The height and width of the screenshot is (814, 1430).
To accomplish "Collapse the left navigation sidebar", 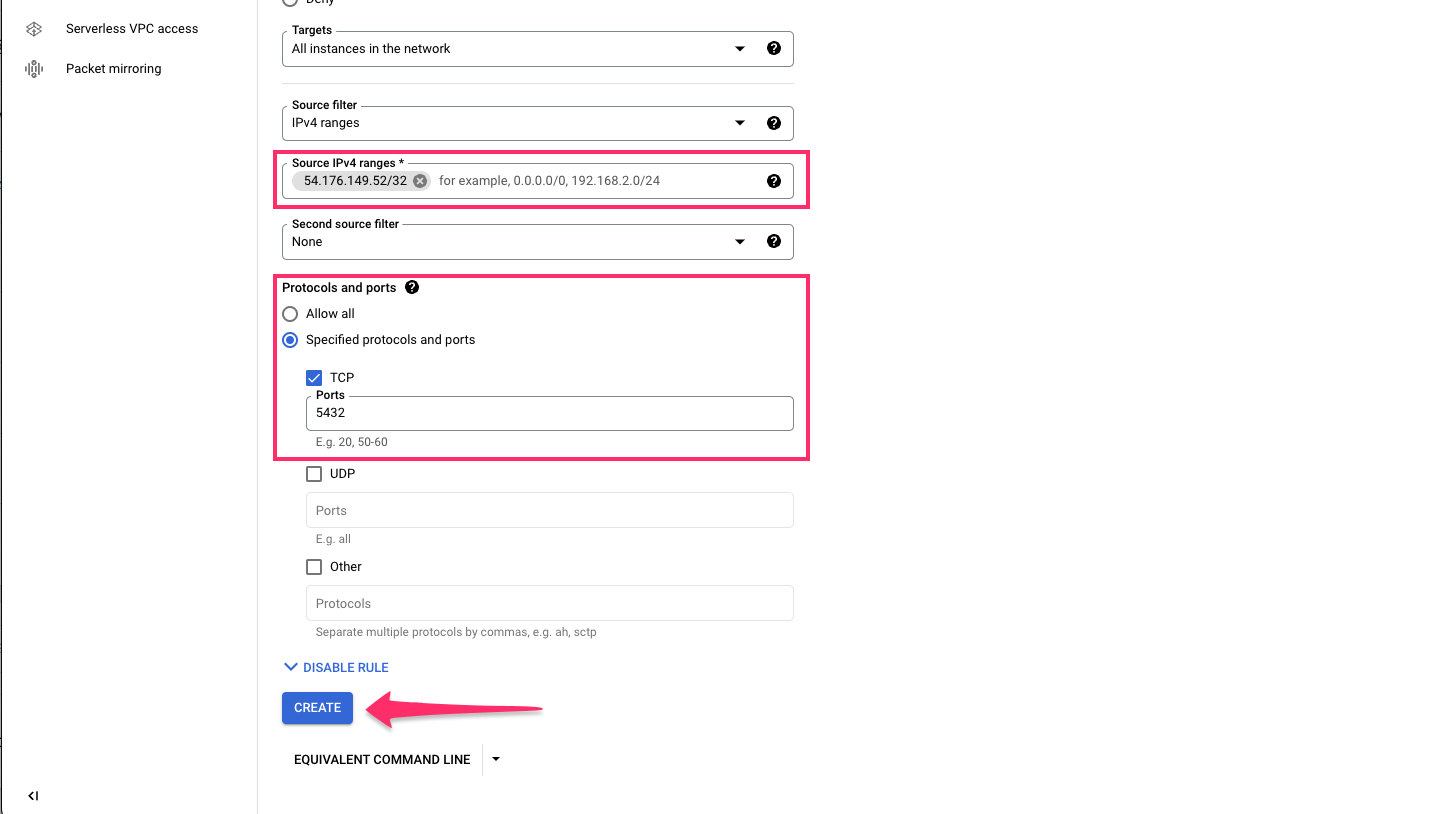I will click(x=33, y=796).
